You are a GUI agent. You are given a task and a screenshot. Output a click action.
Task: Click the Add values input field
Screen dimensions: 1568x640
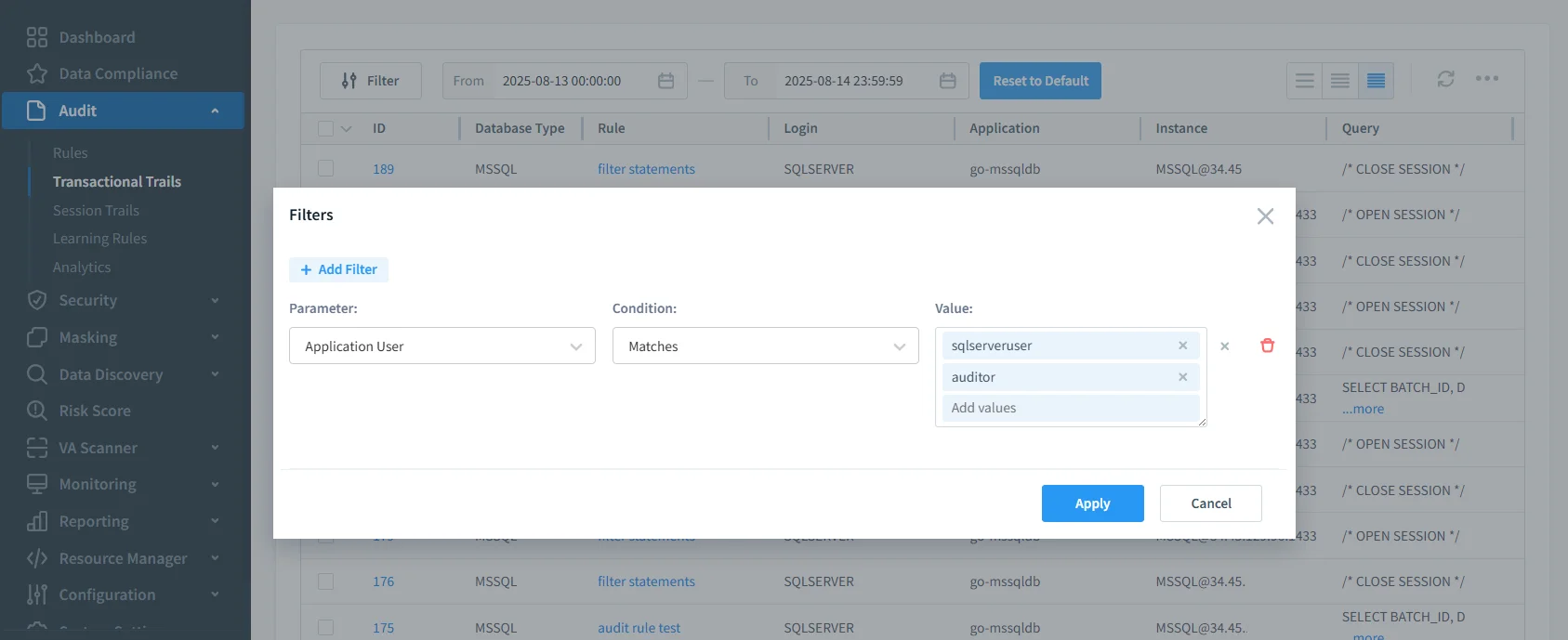pyautogui.click(x=1071, y=408)
